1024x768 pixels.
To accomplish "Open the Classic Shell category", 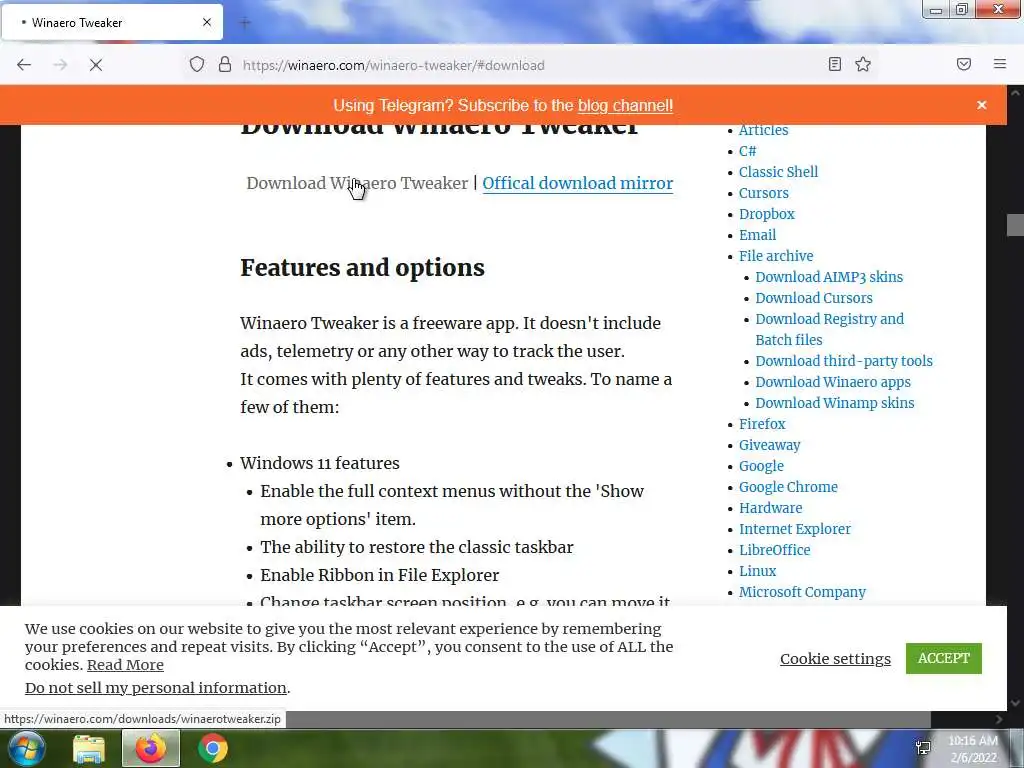I will pos(778,172).
